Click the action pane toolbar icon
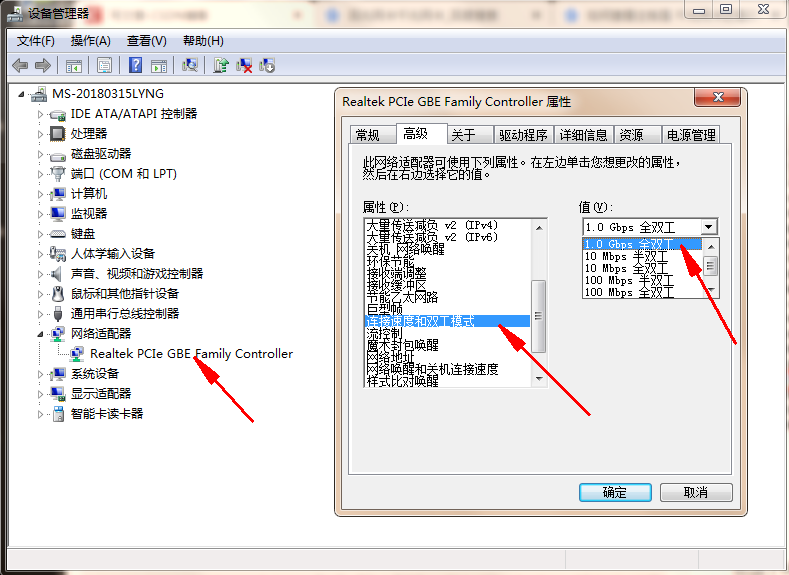The width and height of the screenshot is (789, 575). point(159,65)
